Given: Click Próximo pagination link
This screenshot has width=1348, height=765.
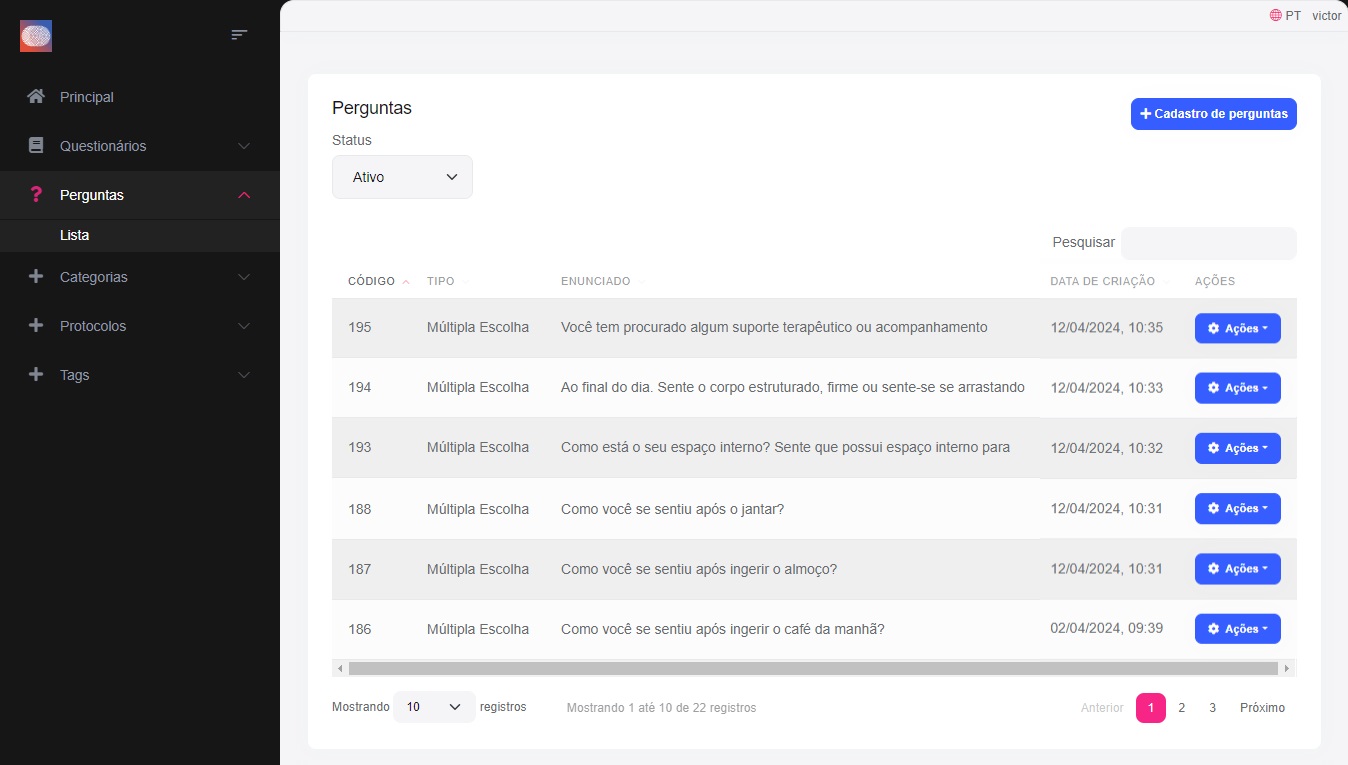Looking at the screenshot, I should coord(1262,708).
